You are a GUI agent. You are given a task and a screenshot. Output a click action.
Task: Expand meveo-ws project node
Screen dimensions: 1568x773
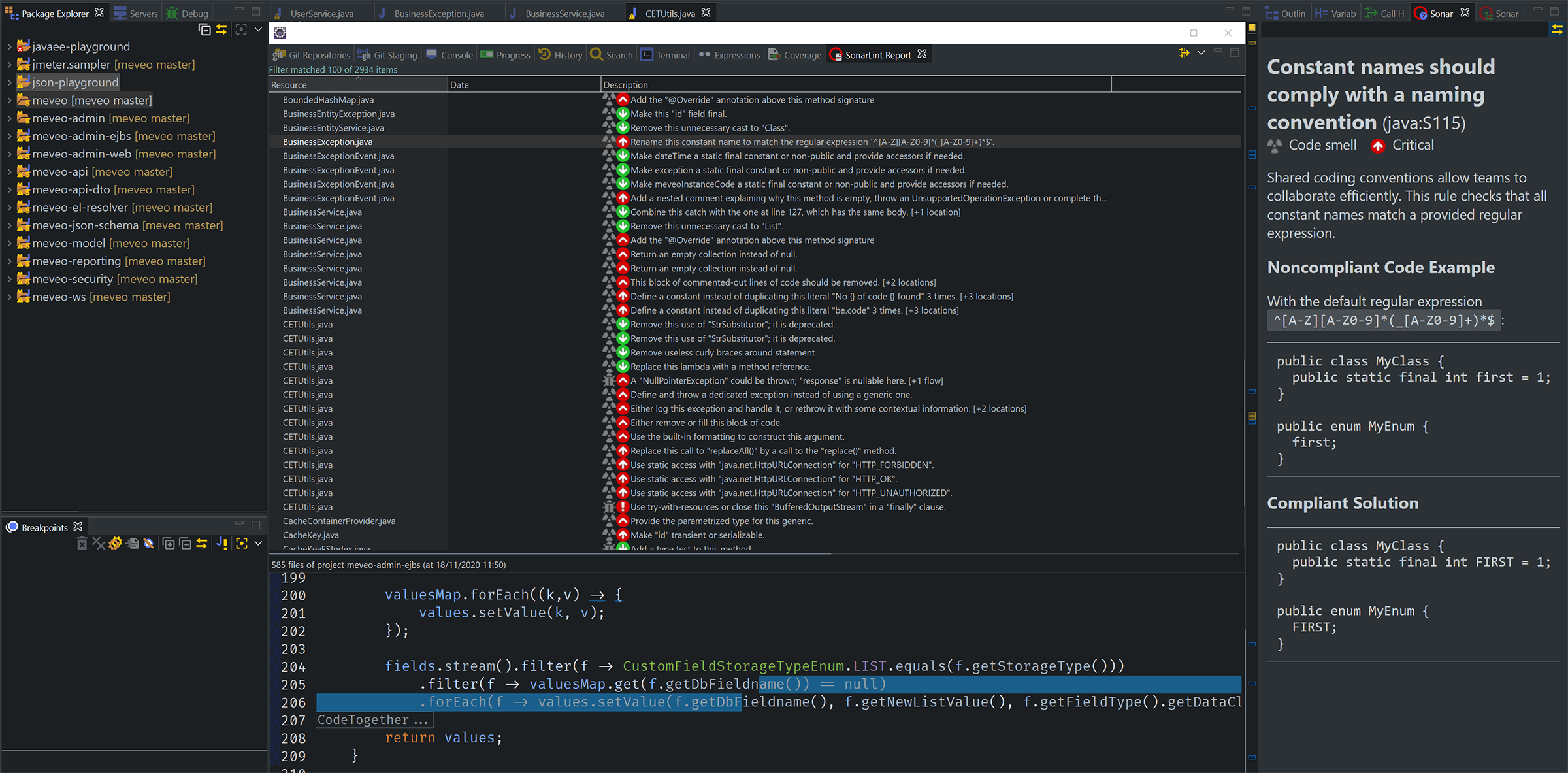click(9, 297)
